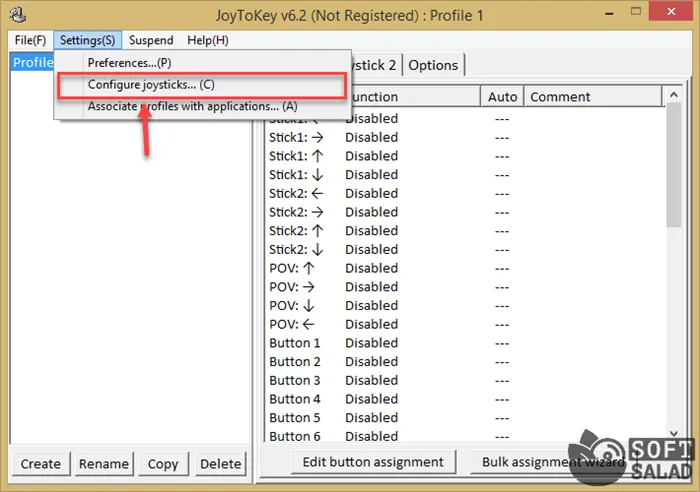Open the File(F) menu
Viewport: 700px width, 492px height.
click(x=30, y=40)
